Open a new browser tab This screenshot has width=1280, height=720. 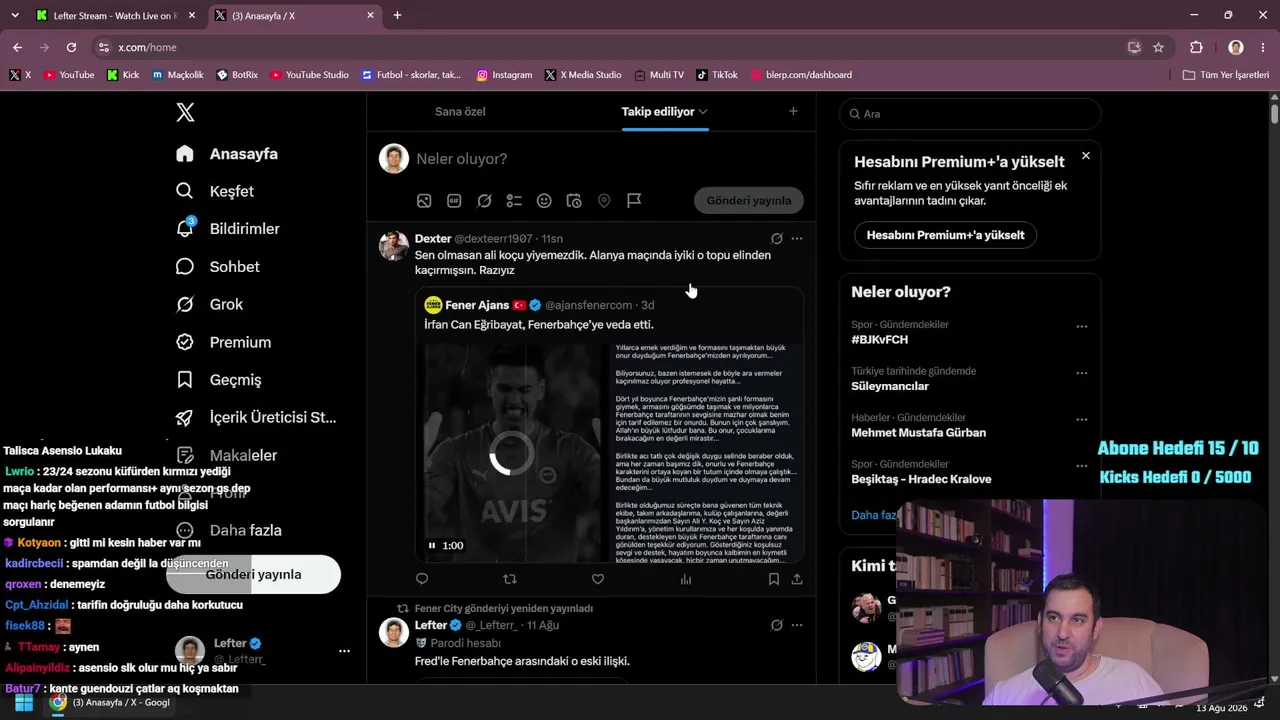point(397,16)
